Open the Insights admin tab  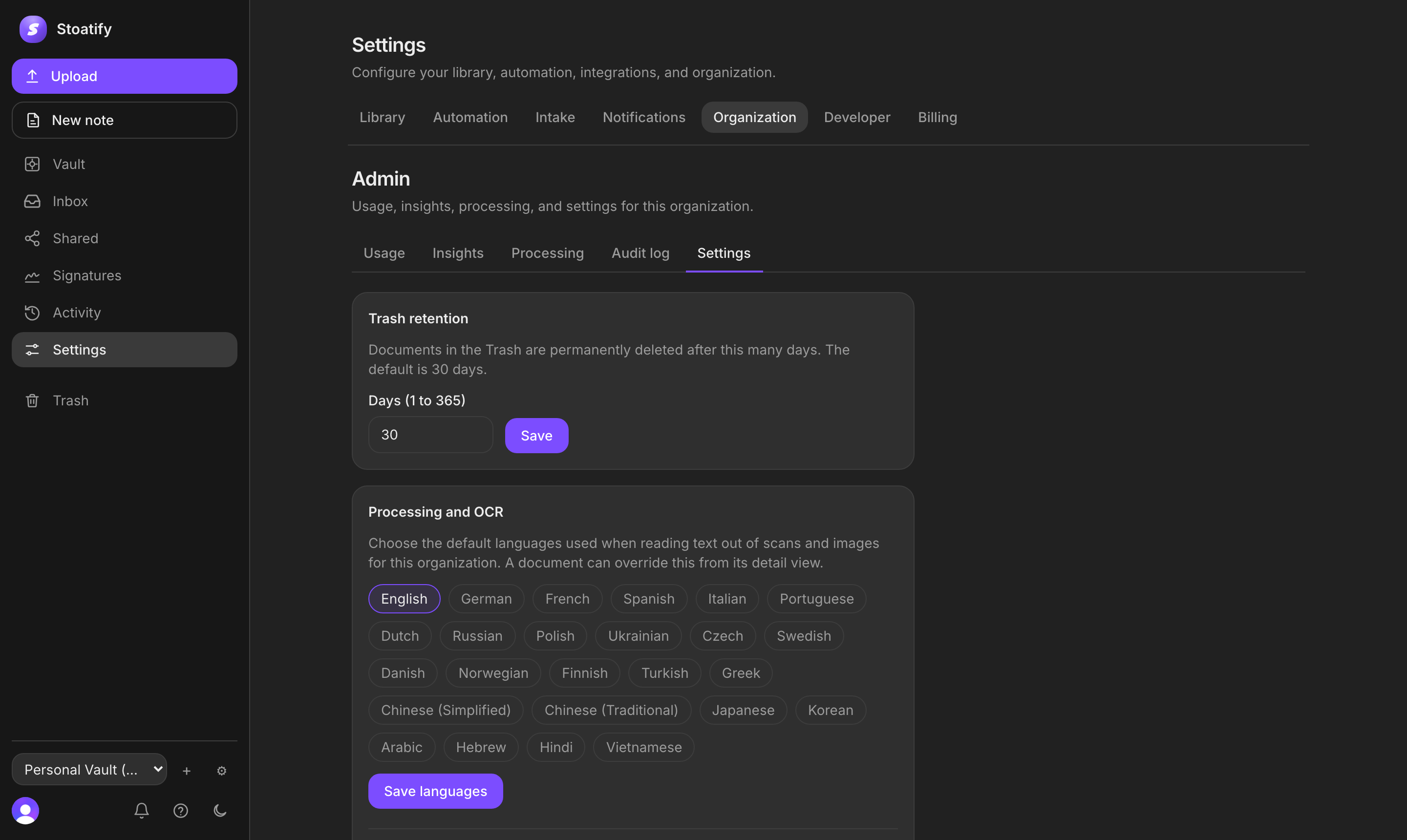tap(457, 253)
